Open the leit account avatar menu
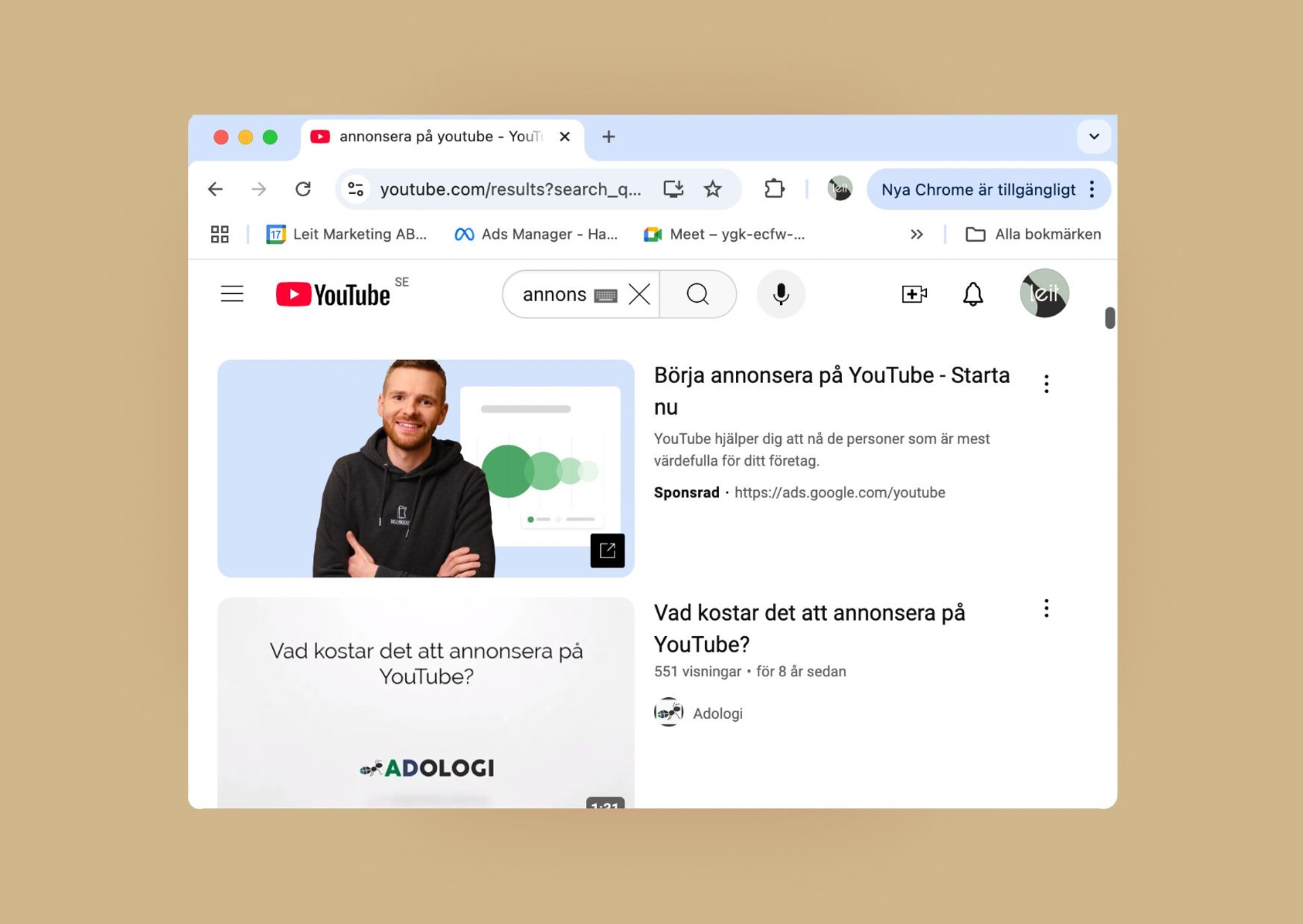 point(1044,293)
